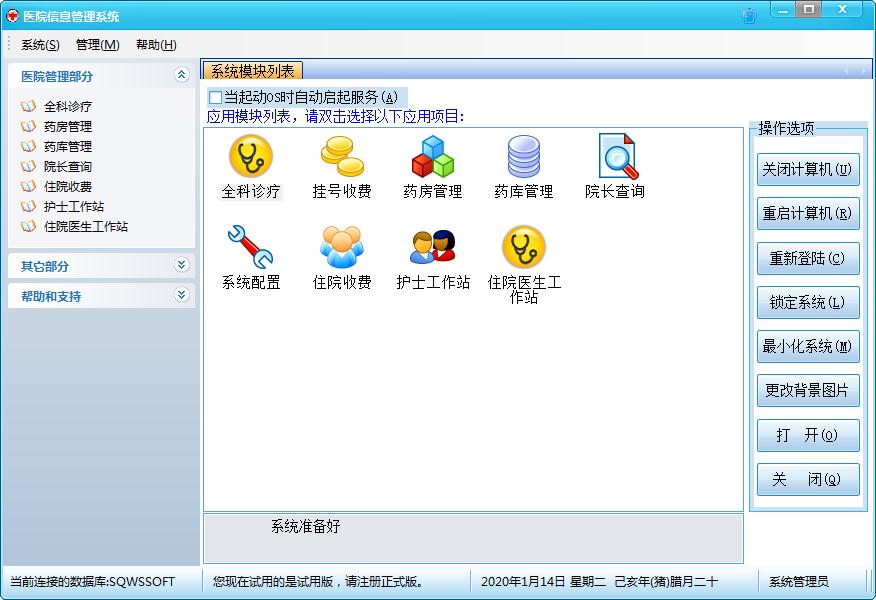Click the book icon beside sidebar 药库管理
The width and height of the screenshot is (876, 600).
click(x=28, y=146)
